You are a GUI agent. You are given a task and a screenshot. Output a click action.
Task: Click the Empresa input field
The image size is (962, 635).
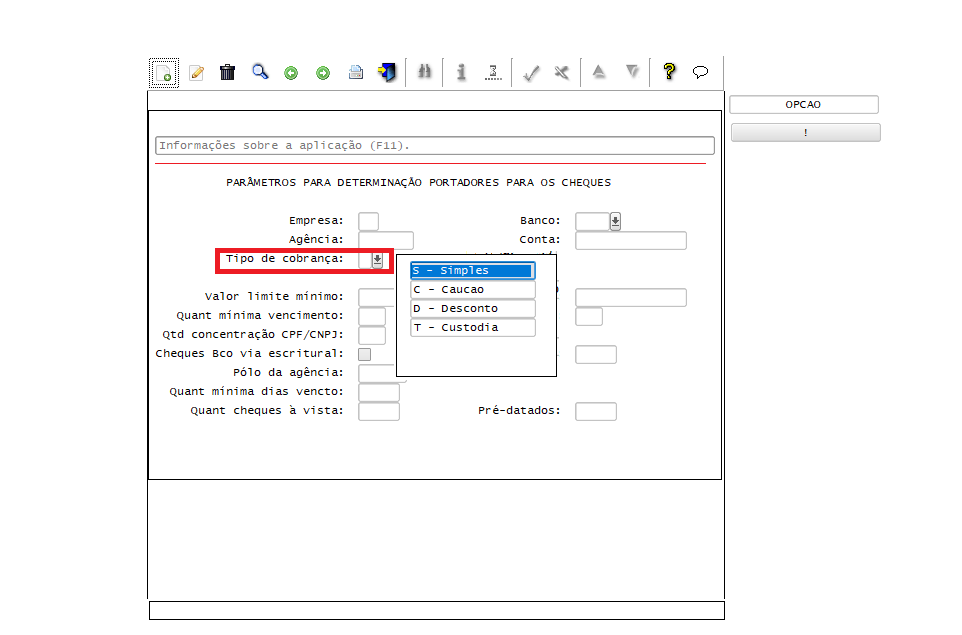point(369,221)
